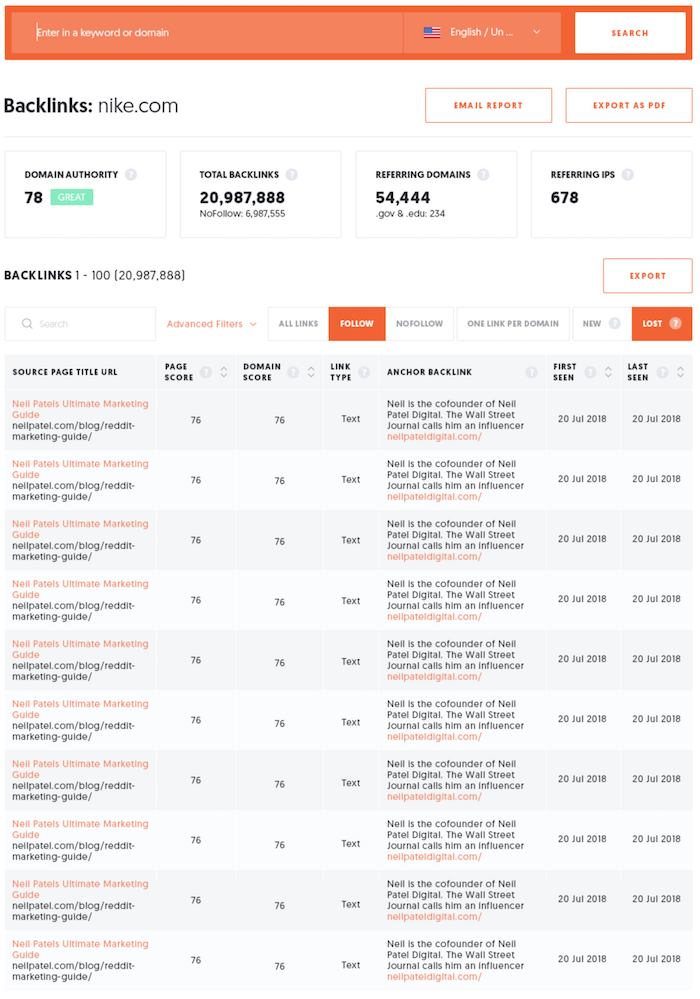The height and width of the screenshot is (999, 700).
Task: Click the 20,987,888 total backlinks value
Action: pos(242,198)
